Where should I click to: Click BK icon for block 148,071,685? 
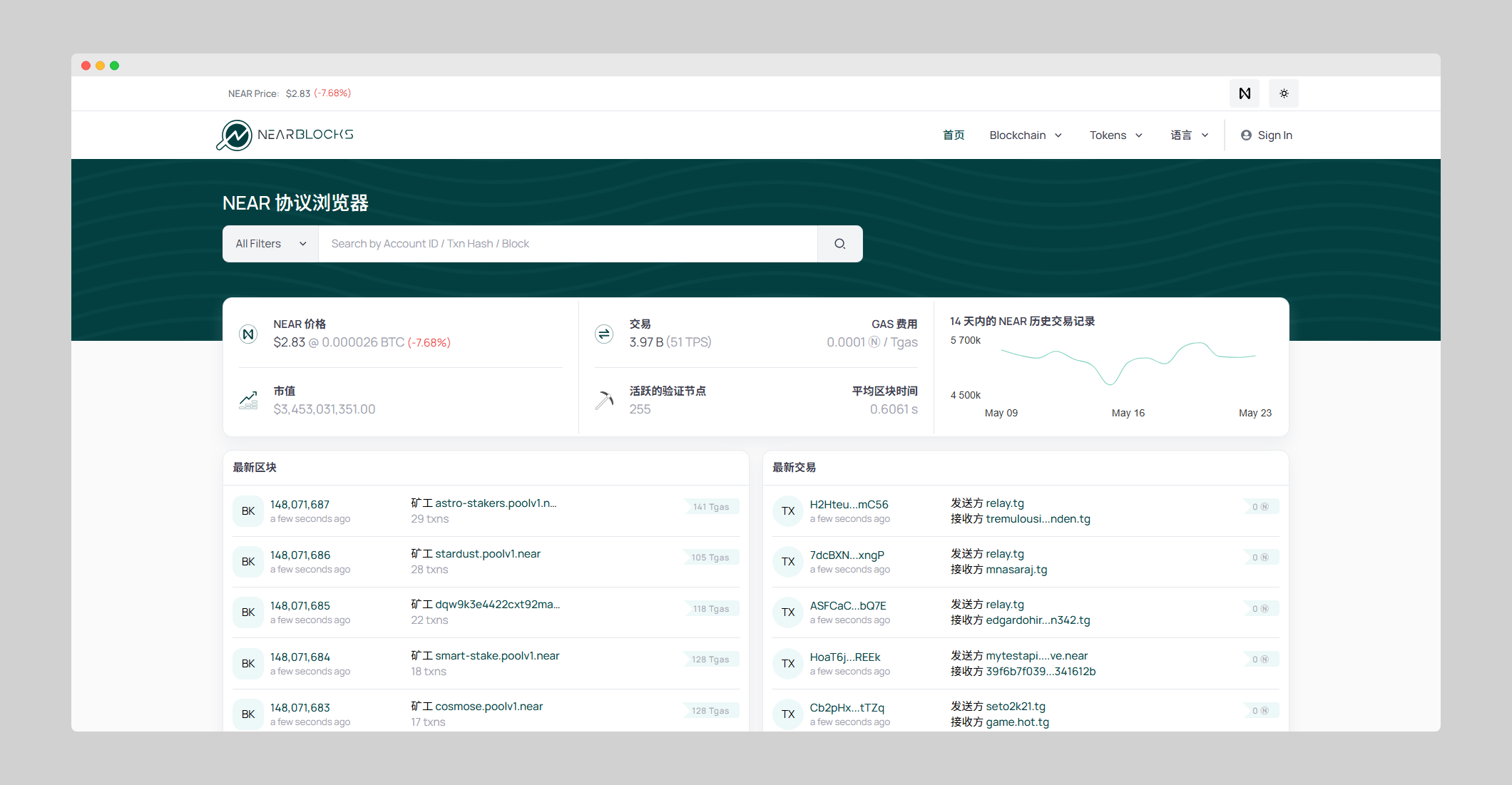tap(248, 612)
